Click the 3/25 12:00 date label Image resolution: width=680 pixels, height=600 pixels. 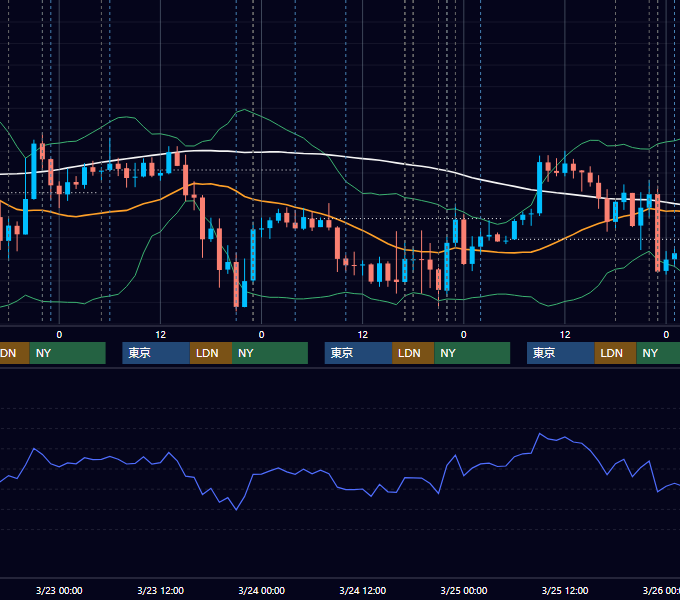[x=565, y=590]
